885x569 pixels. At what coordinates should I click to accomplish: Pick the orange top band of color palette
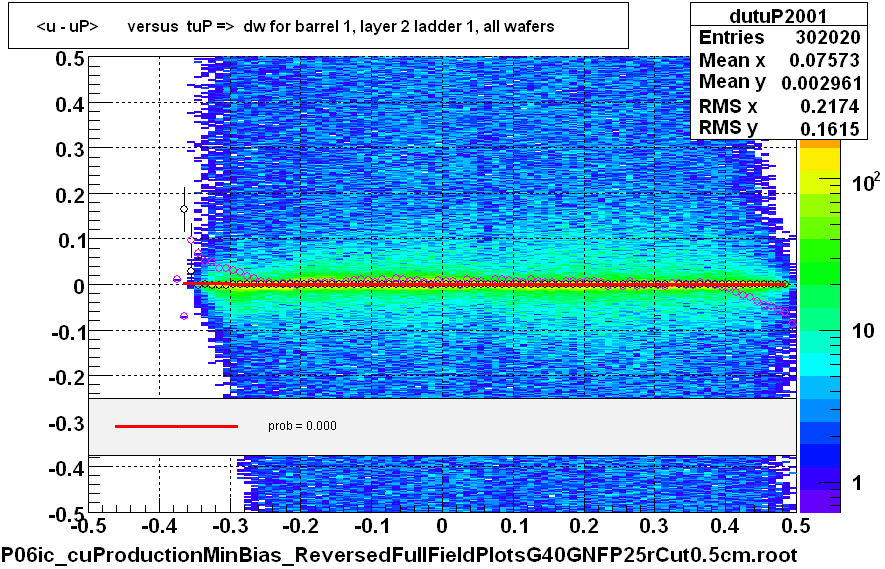[820, 145]
